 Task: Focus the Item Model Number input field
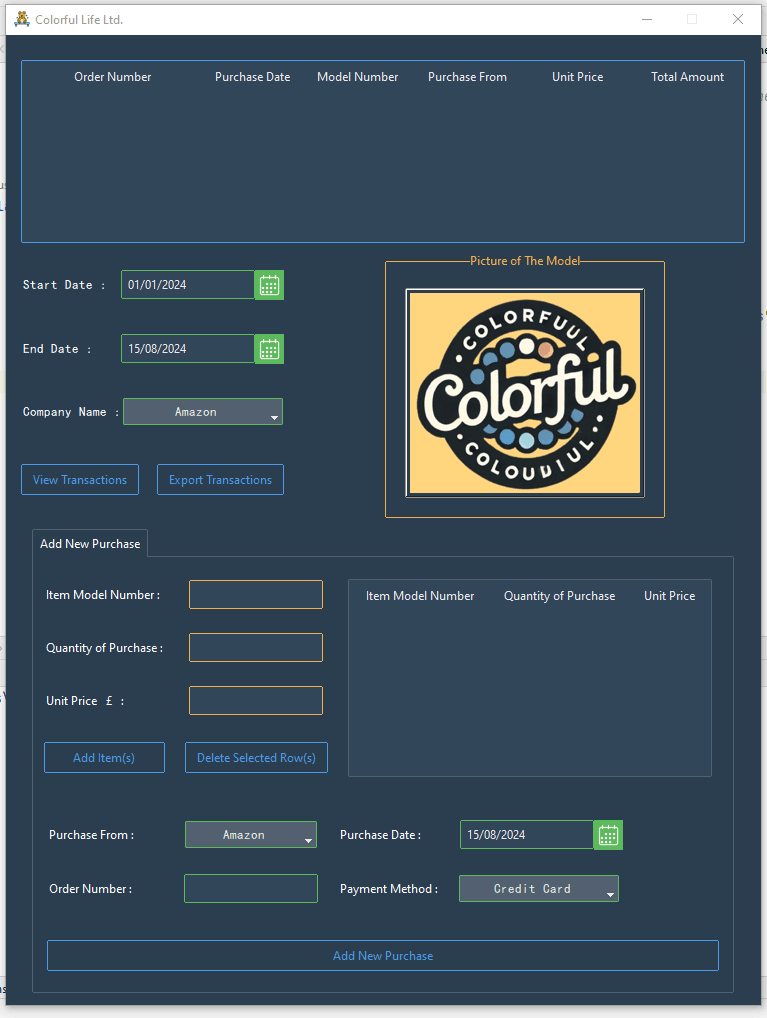[256, 595]
